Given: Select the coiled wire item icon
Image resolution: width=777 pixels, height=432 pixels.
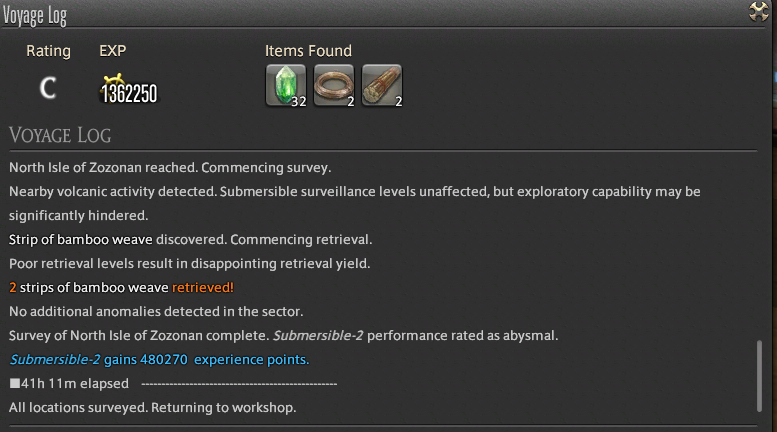Looking at the screenshot, I should (x=334, y=85).
